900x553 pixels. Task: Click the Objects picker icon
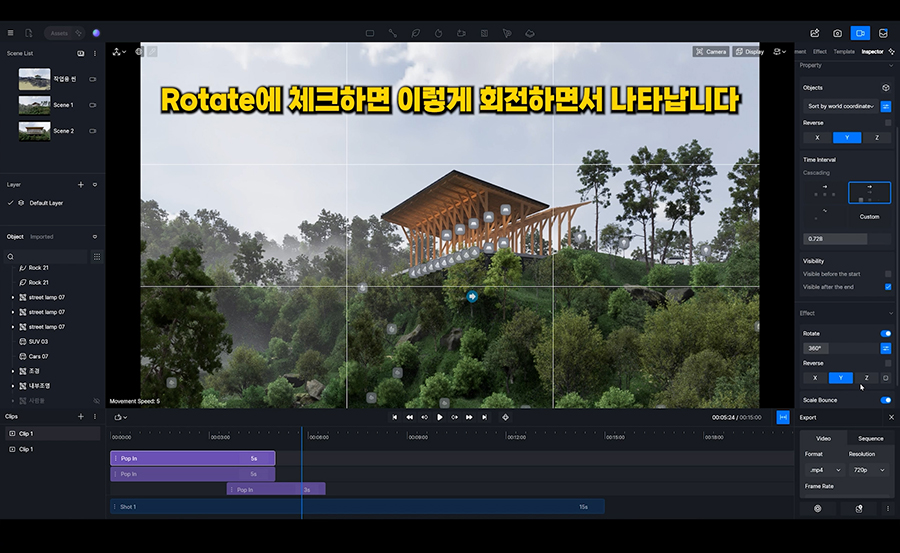point(886,88)
